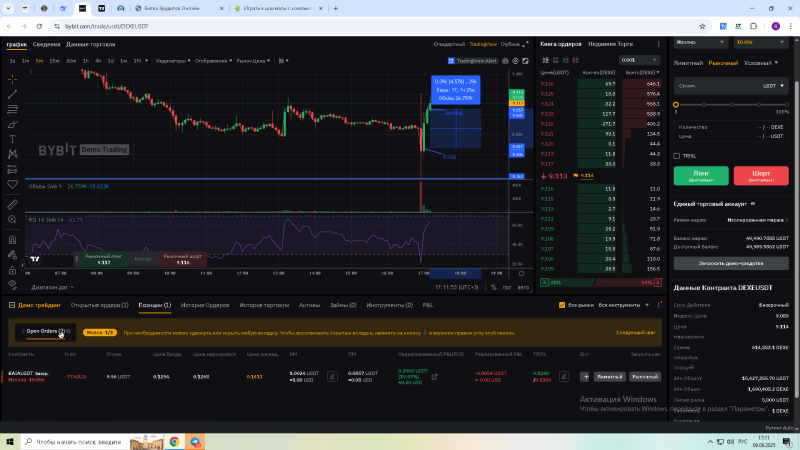Open the forecast/position tool in chart sidebar
The image size is (800, 450).
(x=12, y=169)
